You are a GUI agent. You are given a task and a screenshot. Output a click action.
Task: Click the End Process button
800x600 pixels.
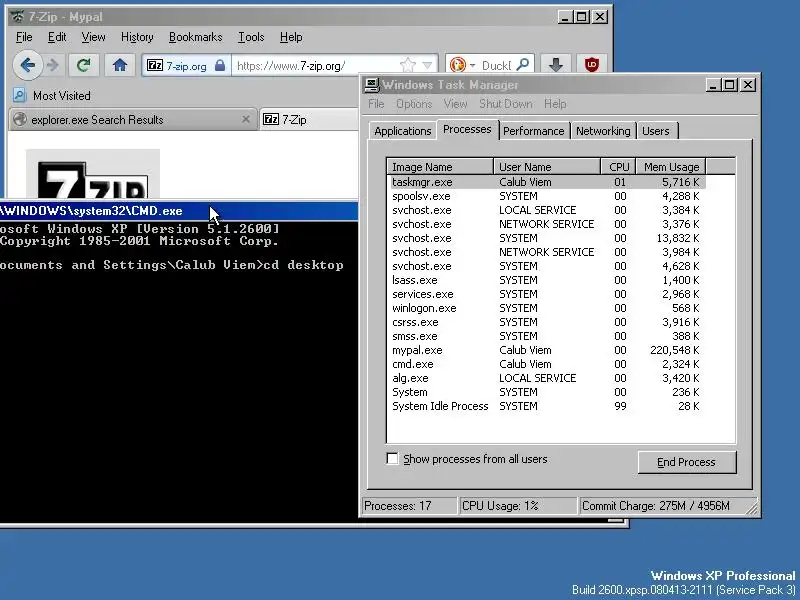pos(687,462)
